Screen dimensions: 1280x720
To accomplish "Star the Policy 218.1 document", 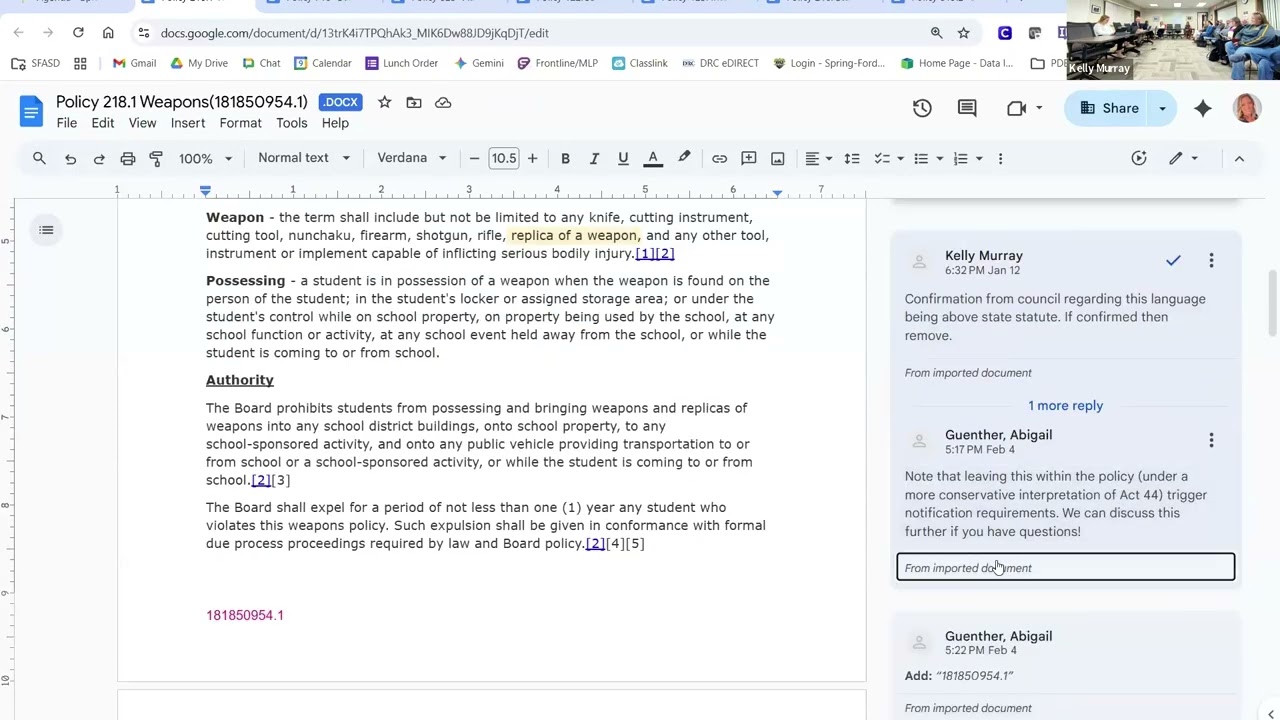I will pos(384,102).
